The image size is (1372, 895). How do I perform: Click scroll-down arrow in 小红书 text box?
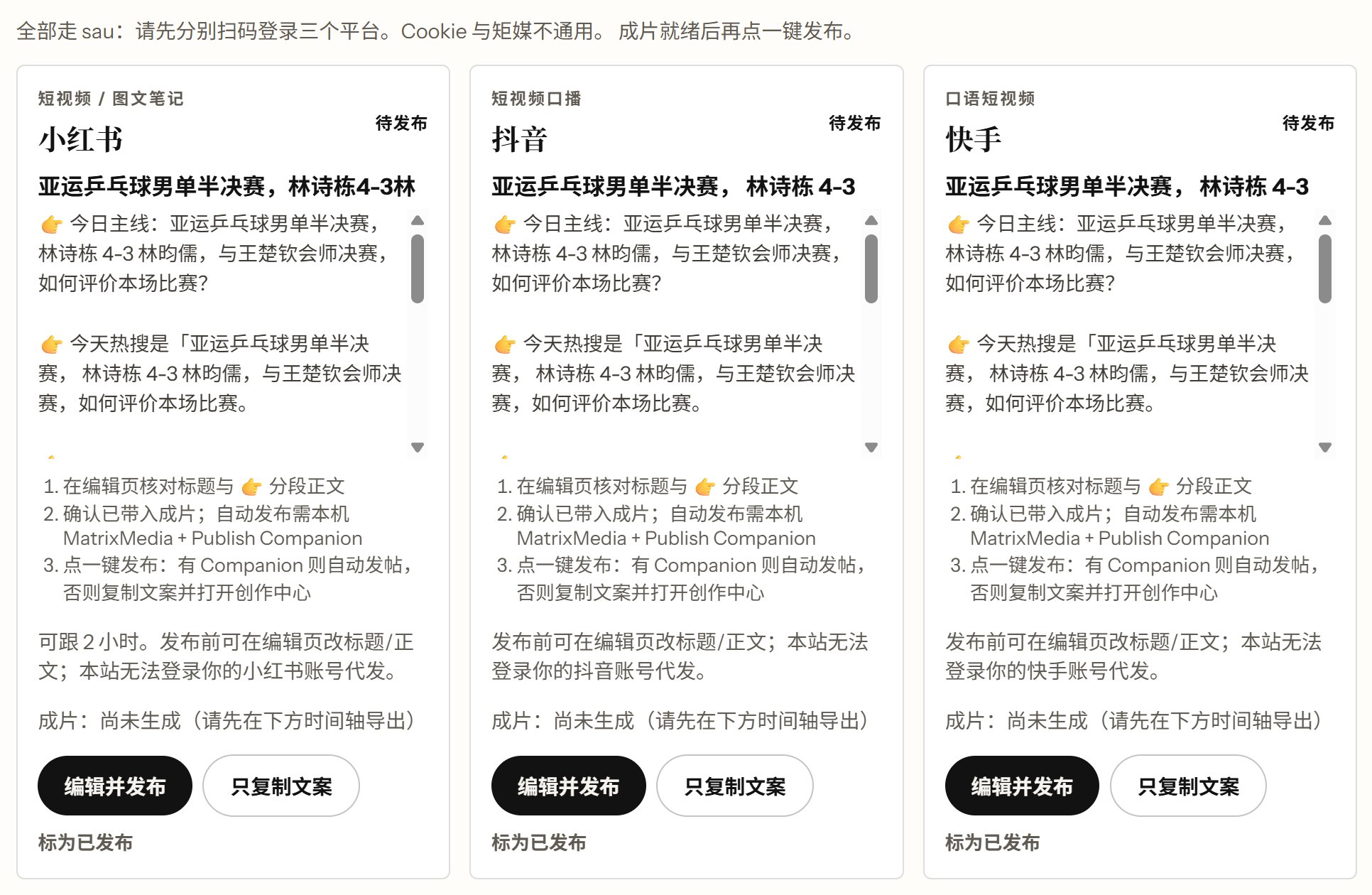click(418, 447)
